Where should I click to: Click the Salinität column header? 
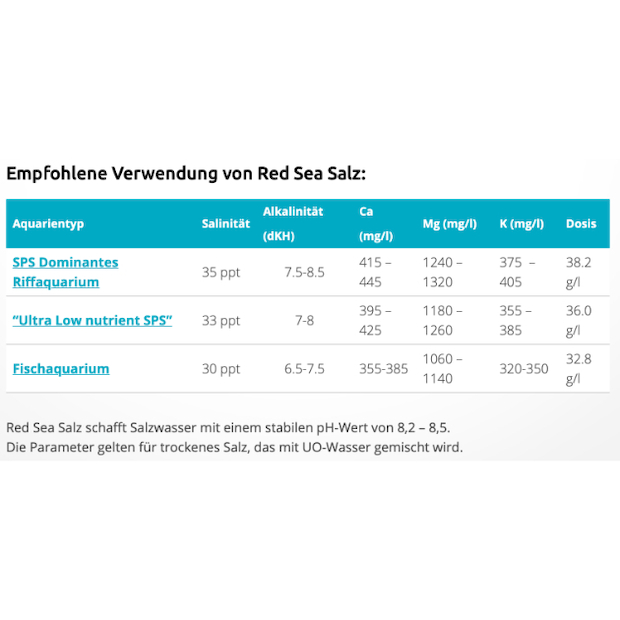(x=225, y=224)
